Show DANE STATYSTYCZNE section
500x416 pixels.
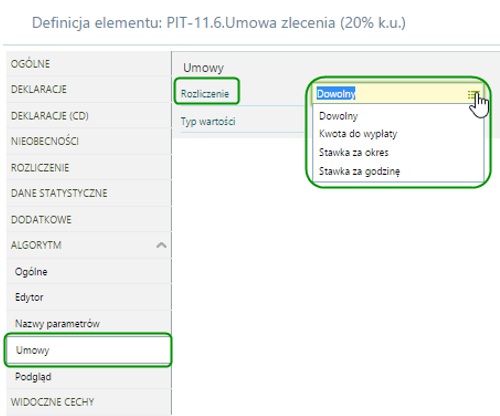point(89,193)
